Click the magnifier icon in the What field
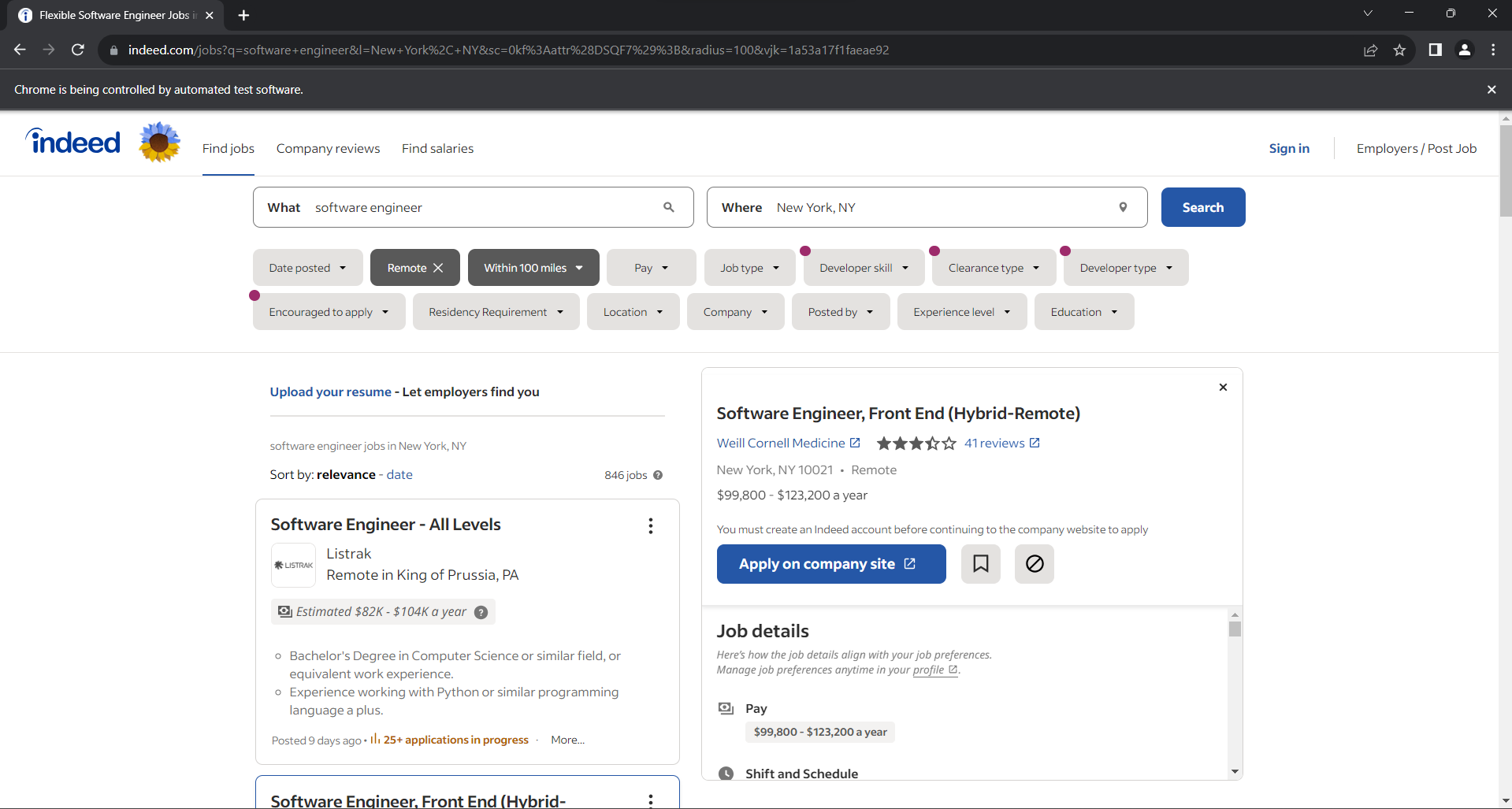The height and width of the screenshot is (809, 1512). tap(668, 207)
